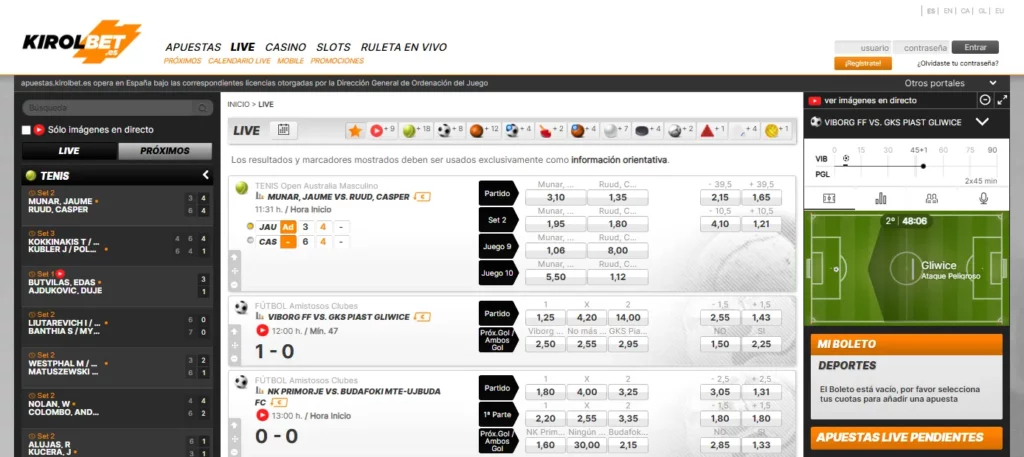This screenshot has height=457, width=1024.
Task: Click the Entrar login button
Action: [975, 47]
